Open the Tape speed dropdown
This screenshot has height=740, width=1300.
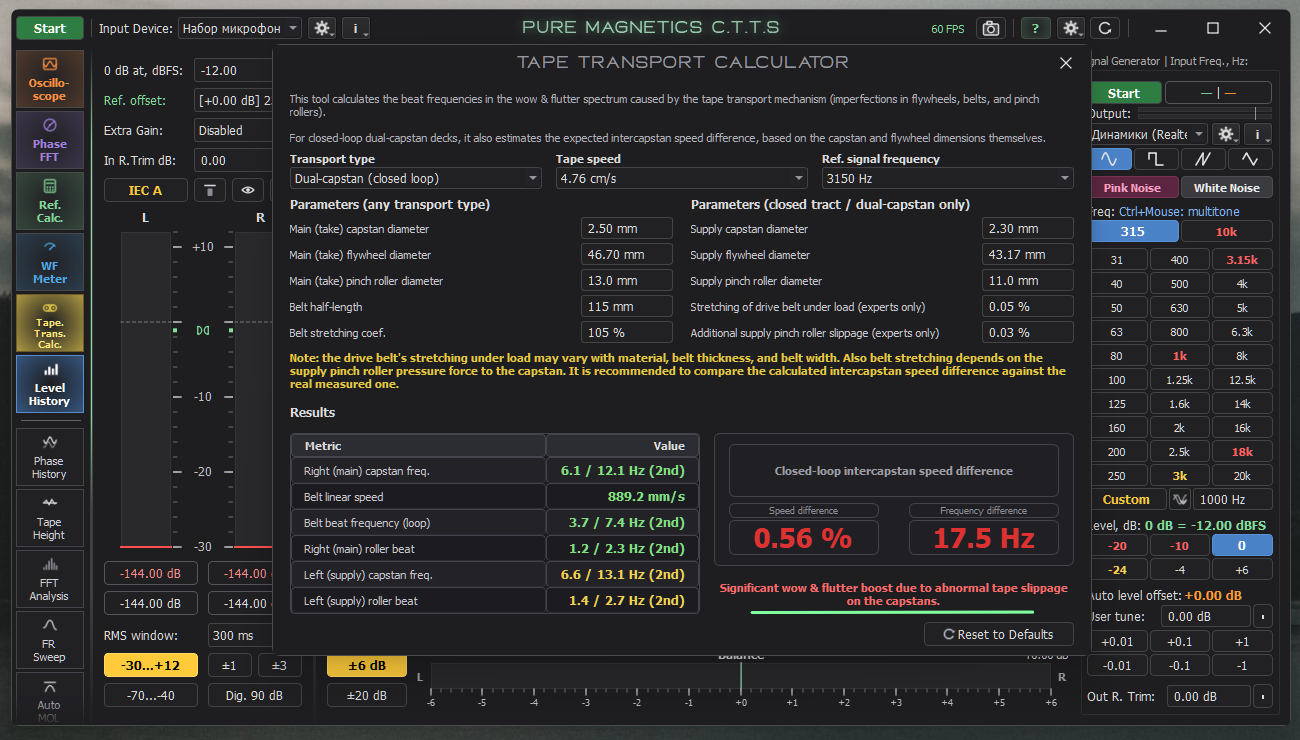click(x=682, y=178)
